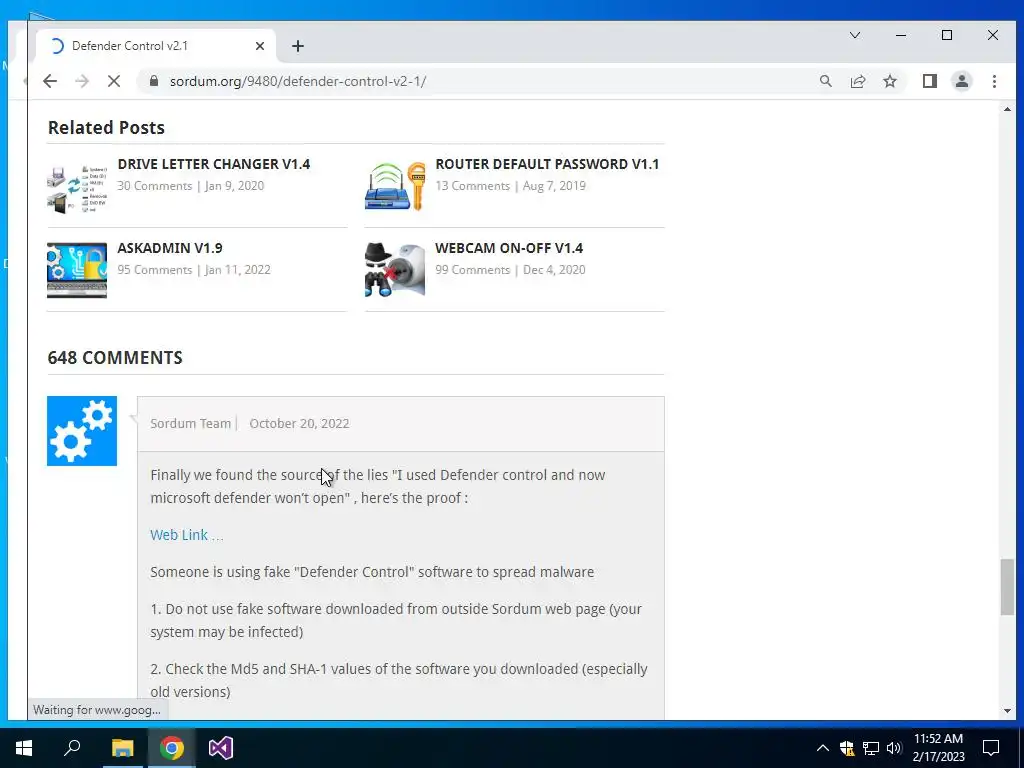Open the Drive Letter Changer thumbnail
This screenshot has height=768, width=1024.
pyautogui.click(x=77, y=189)
